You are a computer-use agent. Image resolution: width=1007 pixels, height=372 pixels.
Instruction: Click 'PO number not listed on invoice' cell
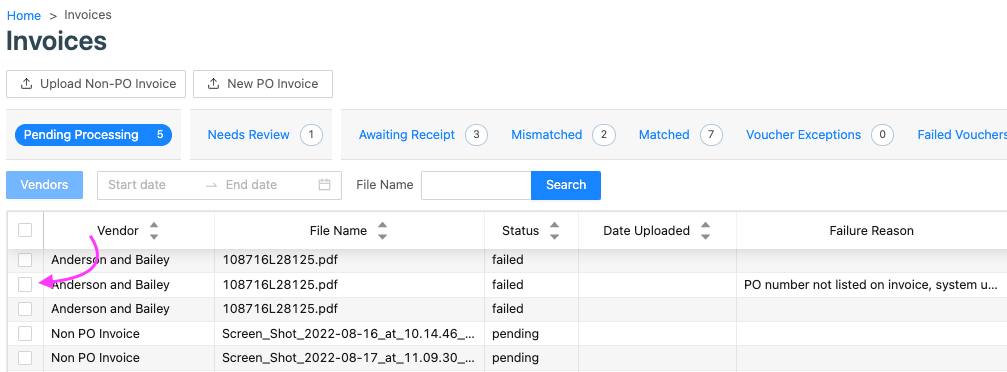[870, 285]
